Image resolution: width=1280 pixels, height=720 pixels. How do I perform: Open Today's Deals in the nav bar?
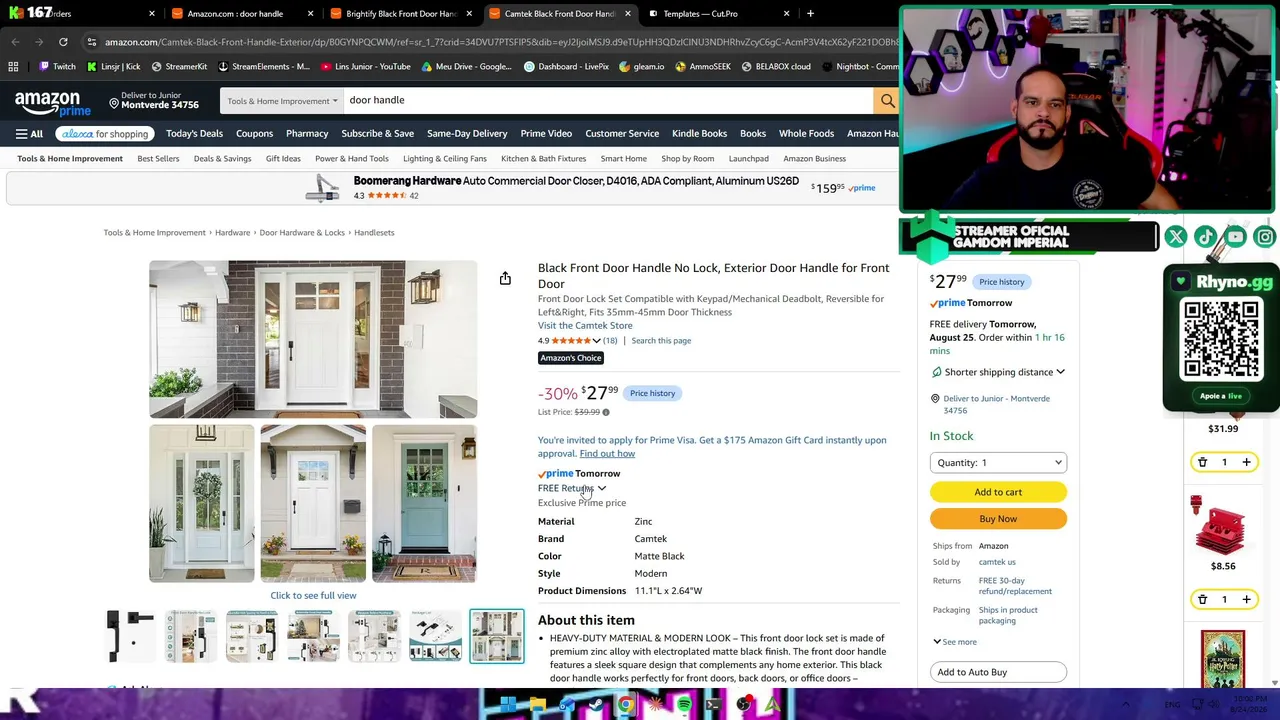194,134
